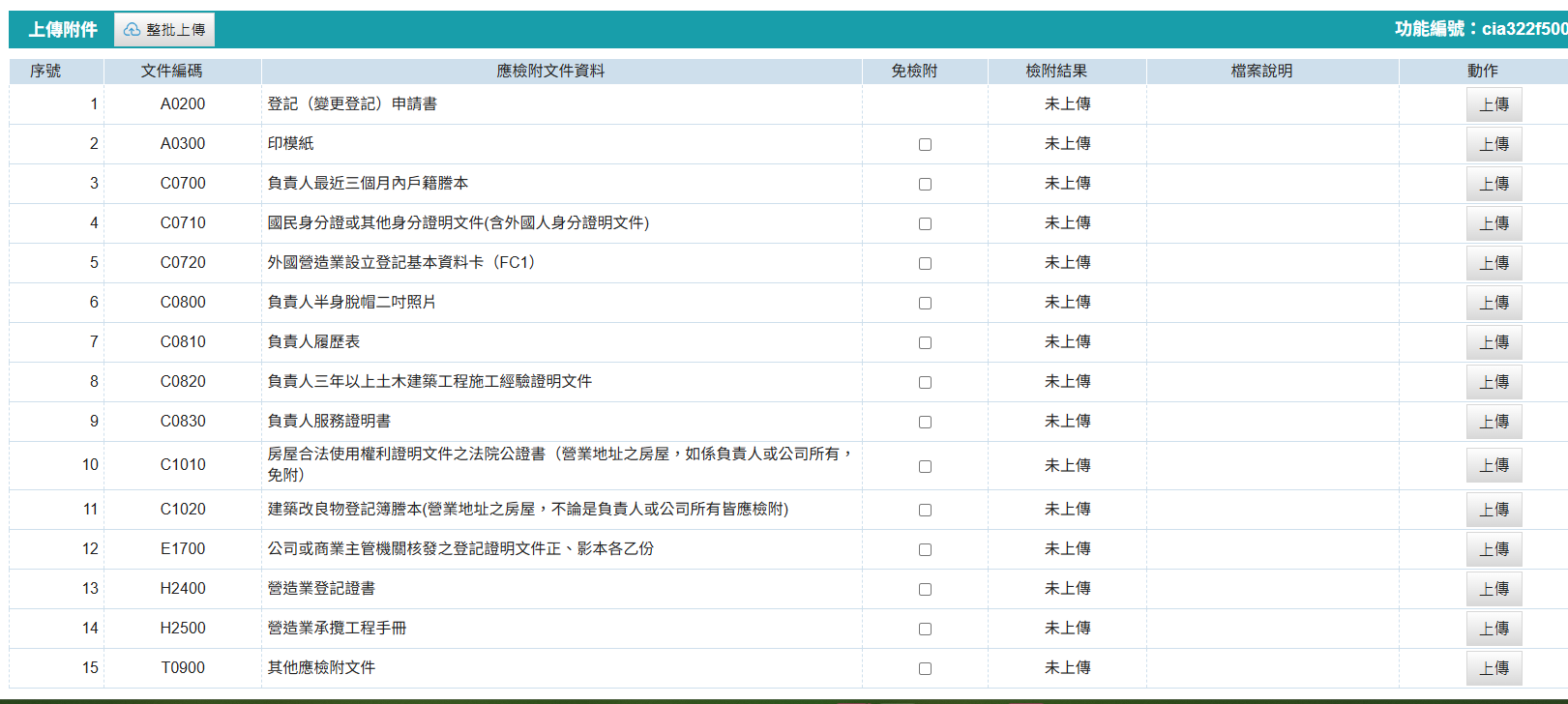The image size is (1568, 704).
Task: Enable 免檢附 for C0830 負責人服務證明書
Action: click(925, 423)
